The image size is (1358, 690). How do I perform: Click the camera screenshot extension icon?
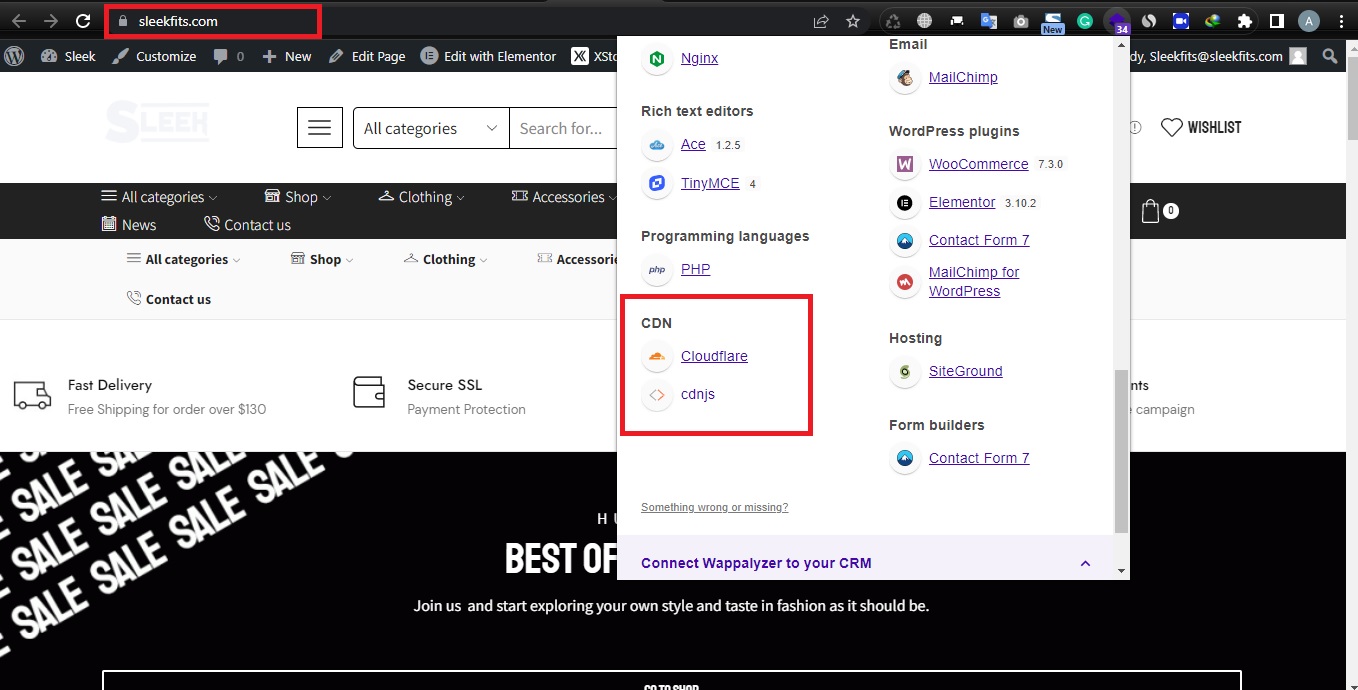pyautogui.click(x=1021, y=21)
